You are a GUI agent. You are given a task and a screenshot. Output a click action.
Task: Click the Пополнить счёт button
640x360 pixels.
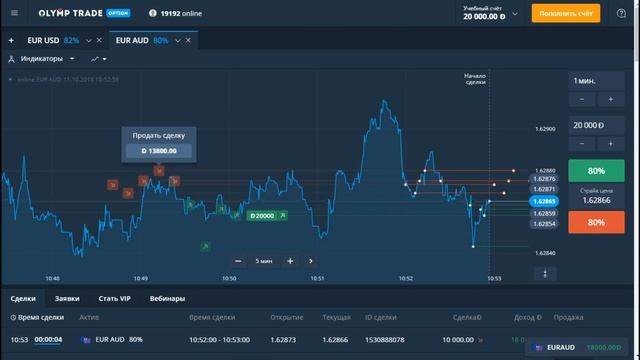tap(566, 13)
